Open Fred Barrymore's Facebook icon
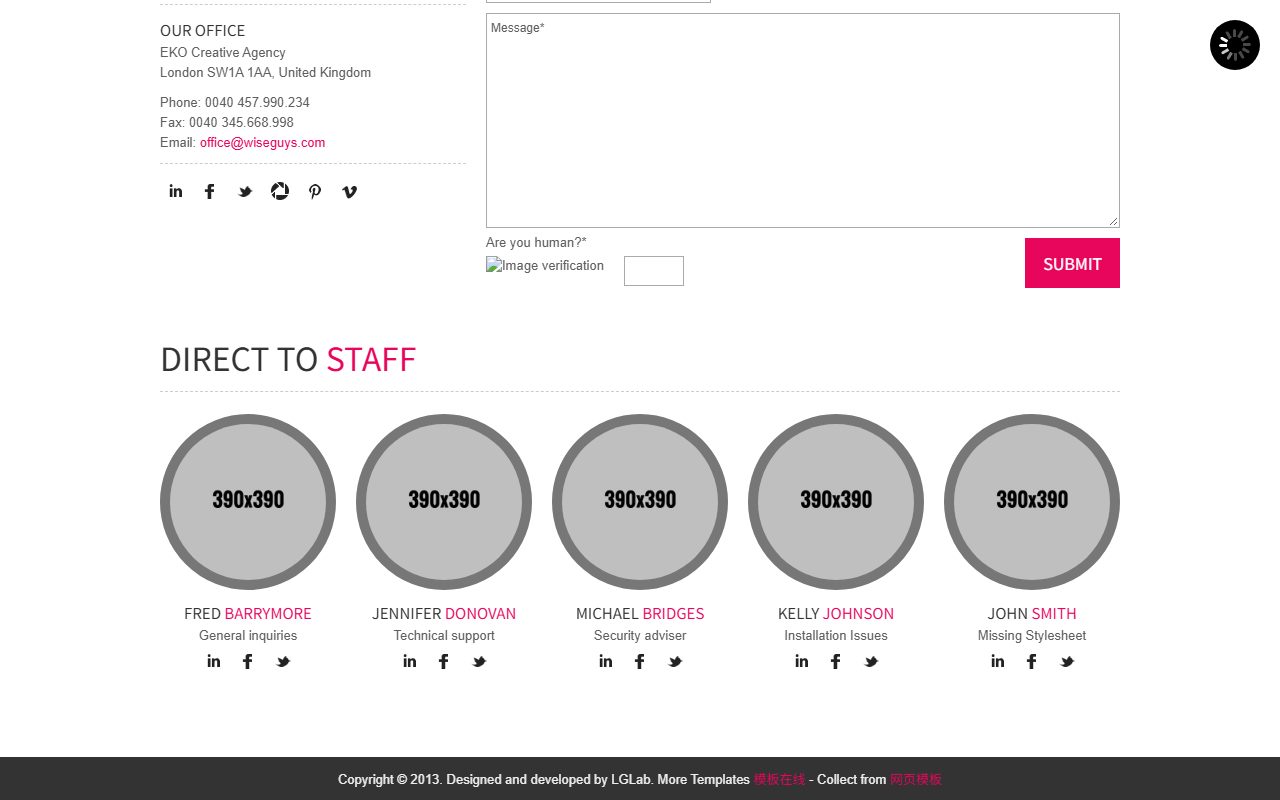1280x800 pixels. pyautogui.click(x=248, y=661)
